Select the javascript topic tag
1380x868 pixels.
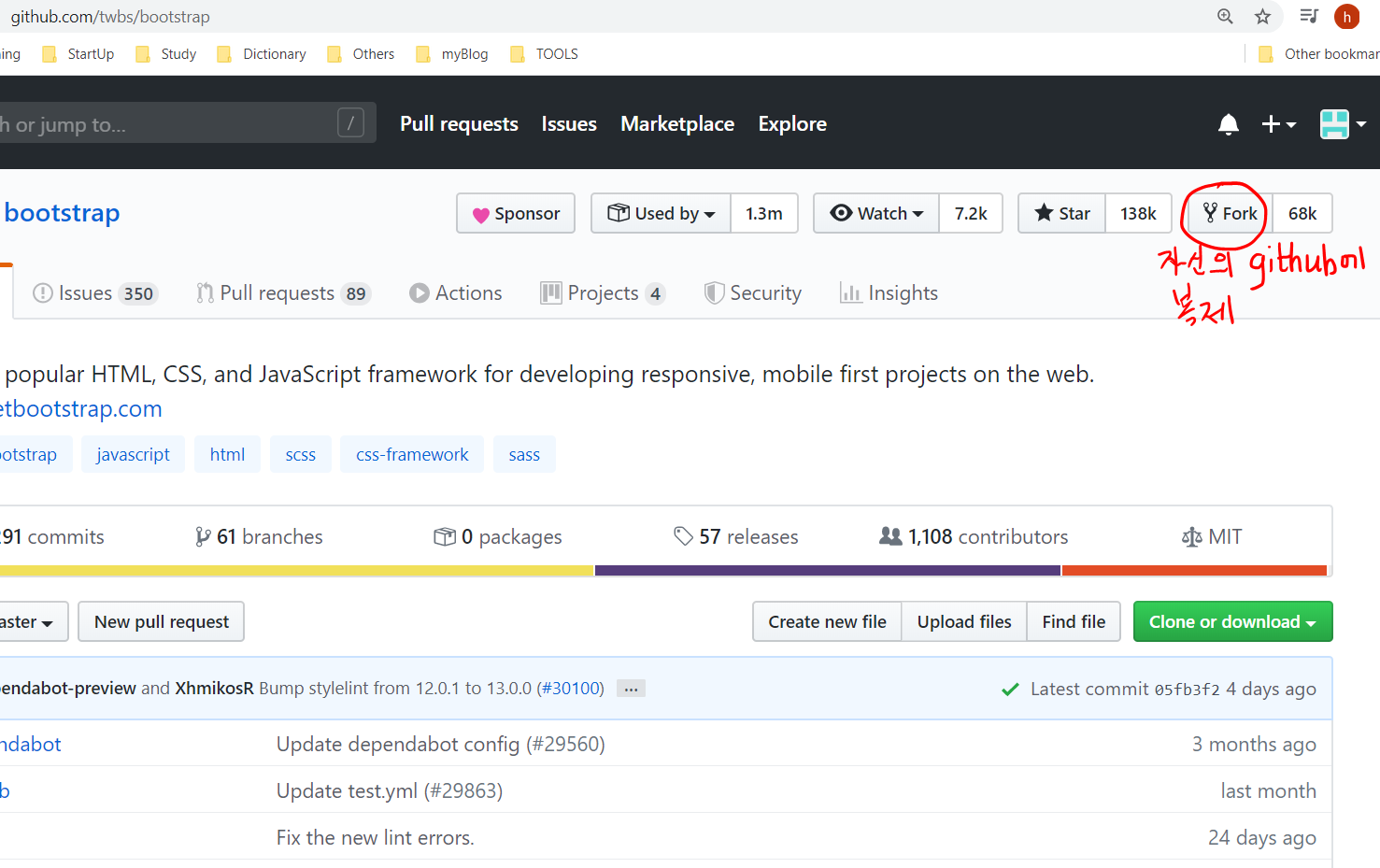click(133, 454)
